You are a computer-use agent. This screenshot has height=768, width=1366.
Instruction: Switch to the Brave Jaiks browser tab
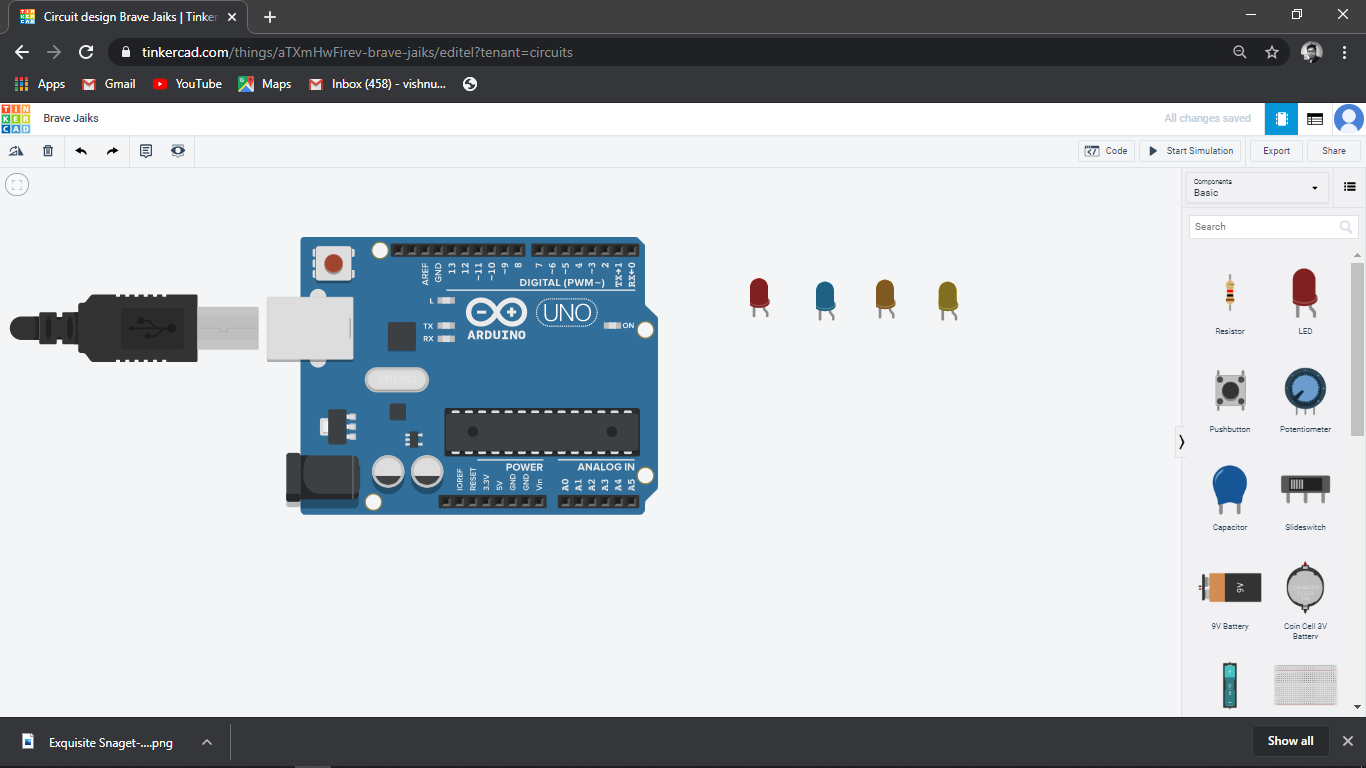[x=120, y=16]
